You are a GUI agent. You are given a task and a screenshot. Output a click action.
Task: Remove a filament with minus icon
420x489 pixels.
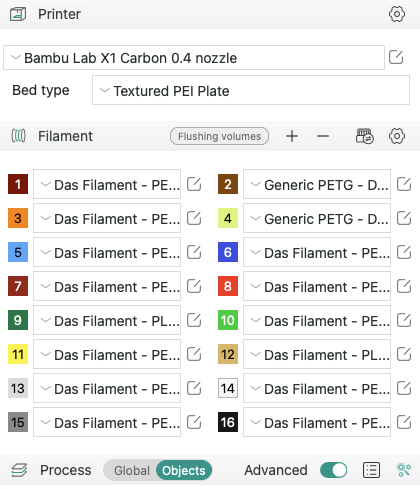(323, 136)
